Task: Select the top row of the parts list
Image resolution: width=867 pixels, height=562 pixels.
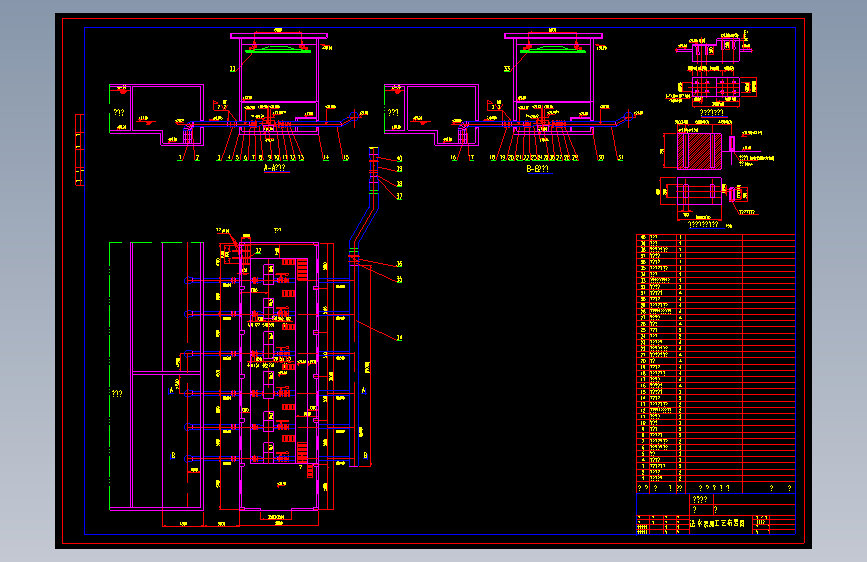Action: (x=715, y=237)
